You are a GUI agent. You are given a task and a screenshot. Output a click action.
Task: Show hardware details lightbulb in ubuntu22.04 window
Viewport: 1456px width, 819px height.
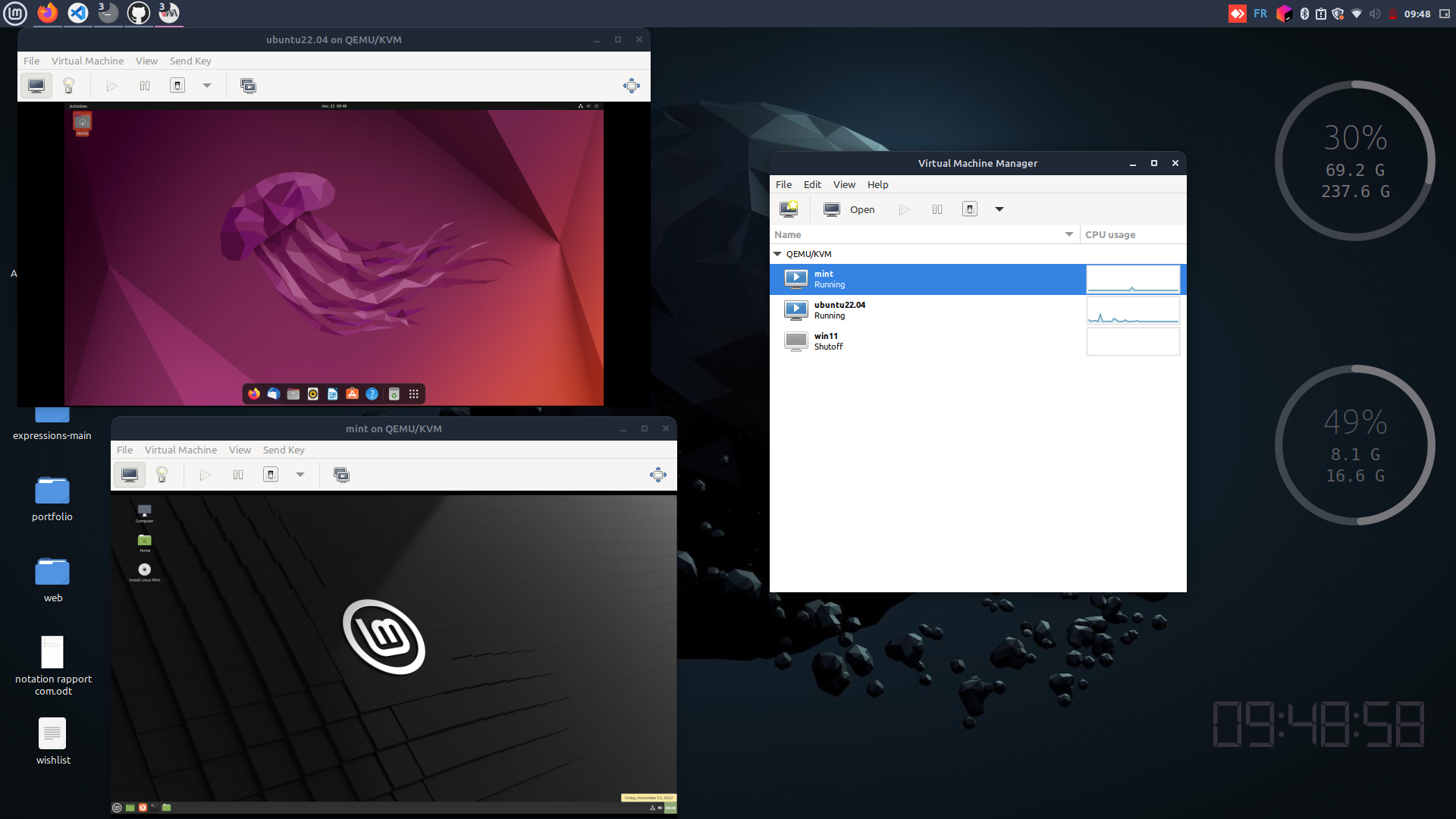pyautogui.click(x=68, y=86)
